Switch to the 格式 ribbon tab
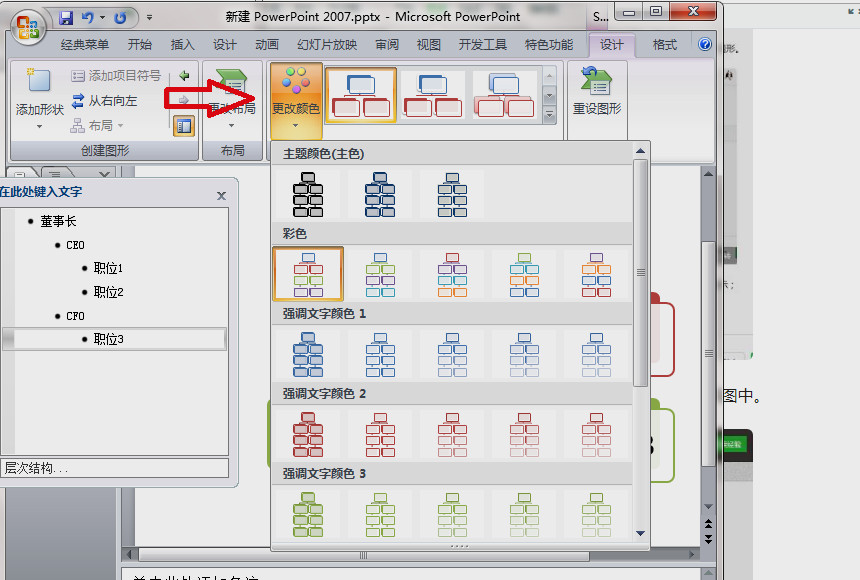 (x=664, y=45)
